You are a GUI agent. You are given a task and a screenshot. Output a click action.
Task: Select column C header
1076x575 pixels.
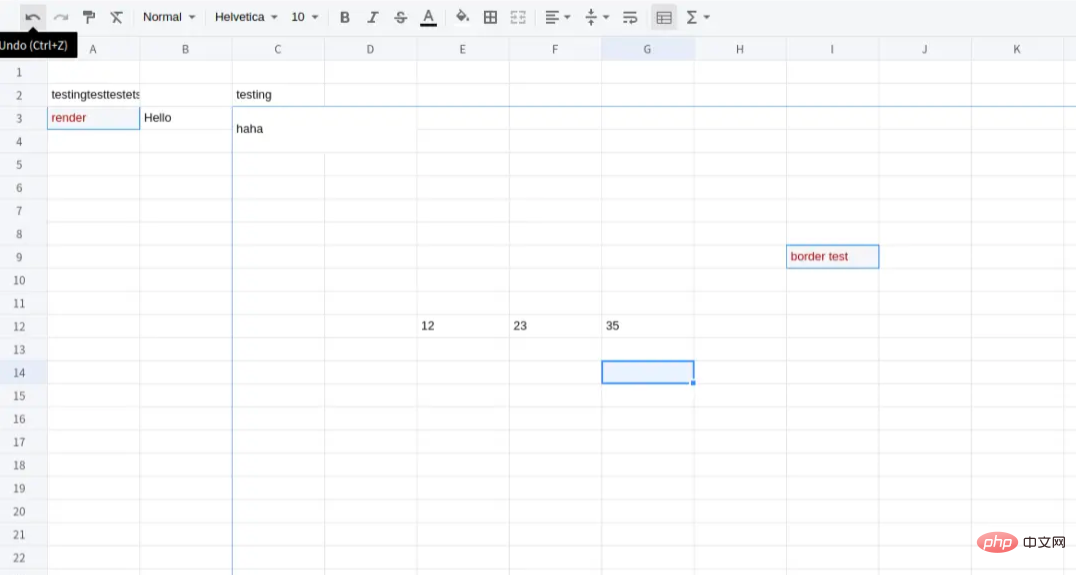(278, 49)
